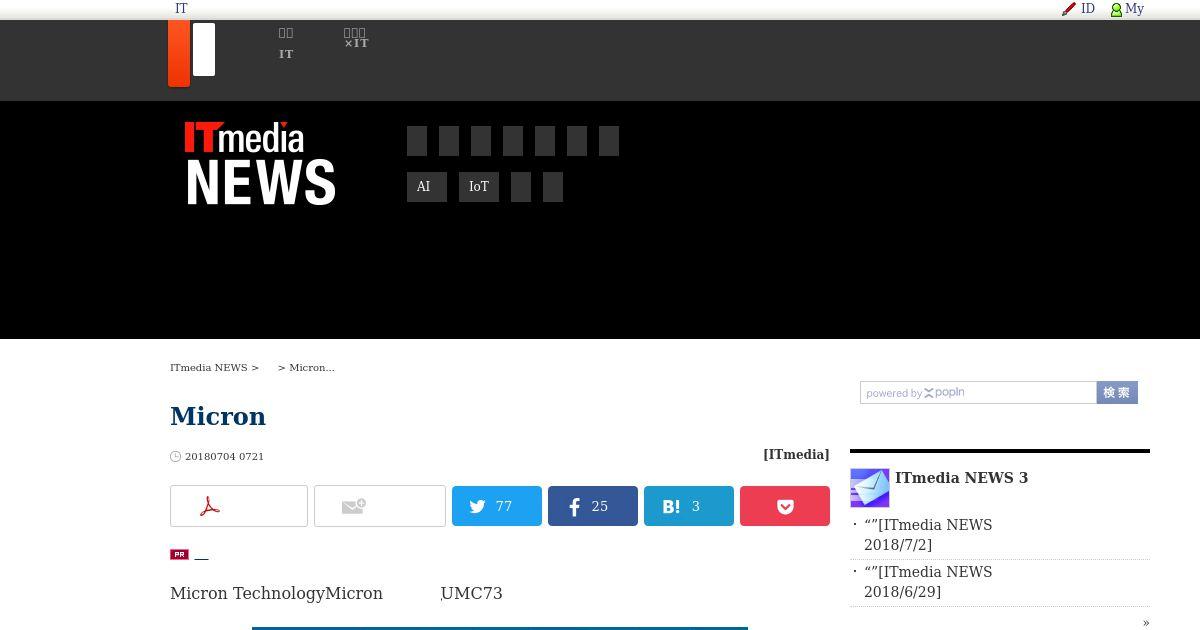Open the My link in top bar
Image resolution: width=1200 pixels, height=630 pixels.
(1134, 8)
